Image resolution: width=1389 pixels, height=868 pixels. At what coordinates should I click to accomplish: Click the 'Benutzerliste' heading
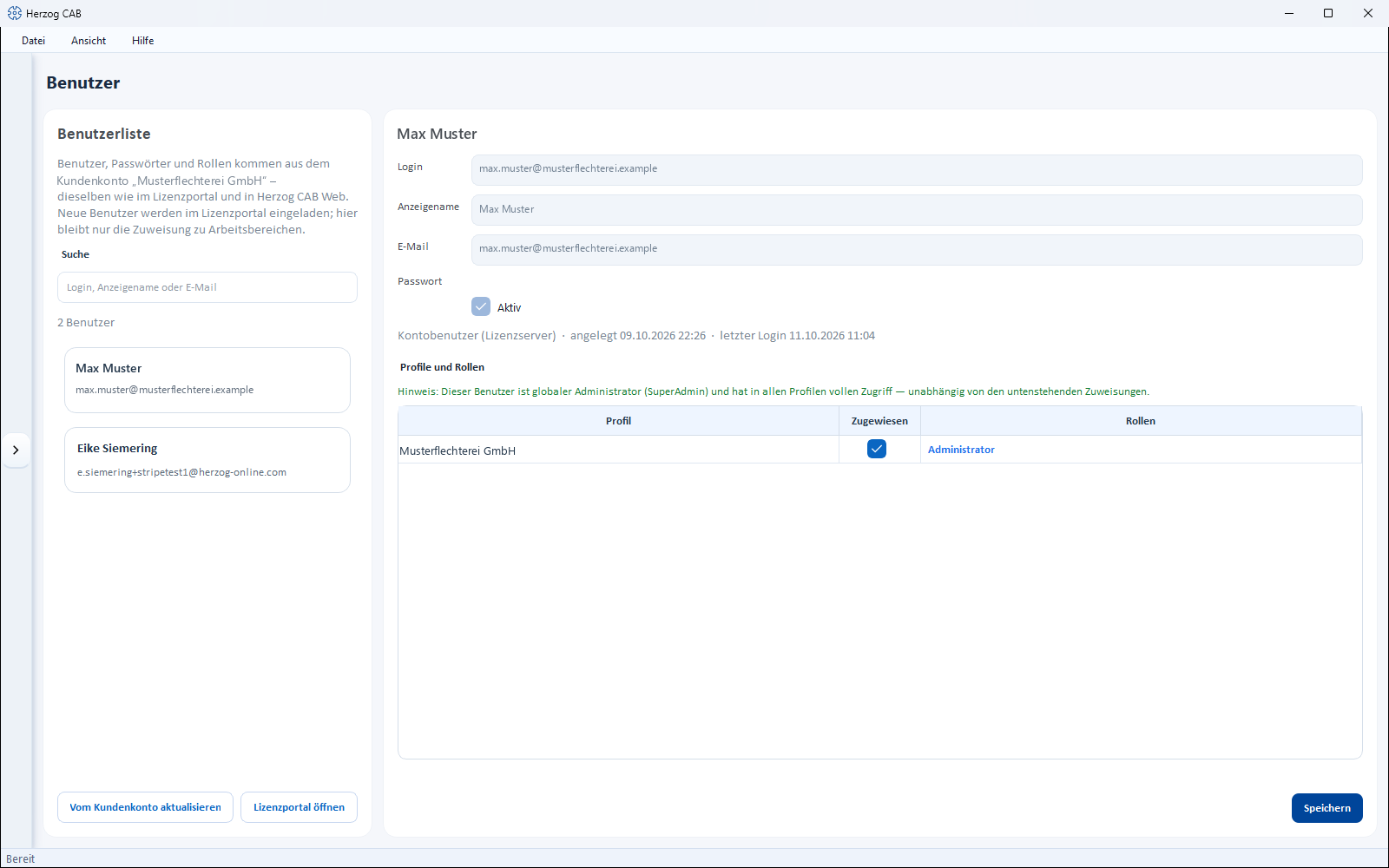[x=104, y=134]
